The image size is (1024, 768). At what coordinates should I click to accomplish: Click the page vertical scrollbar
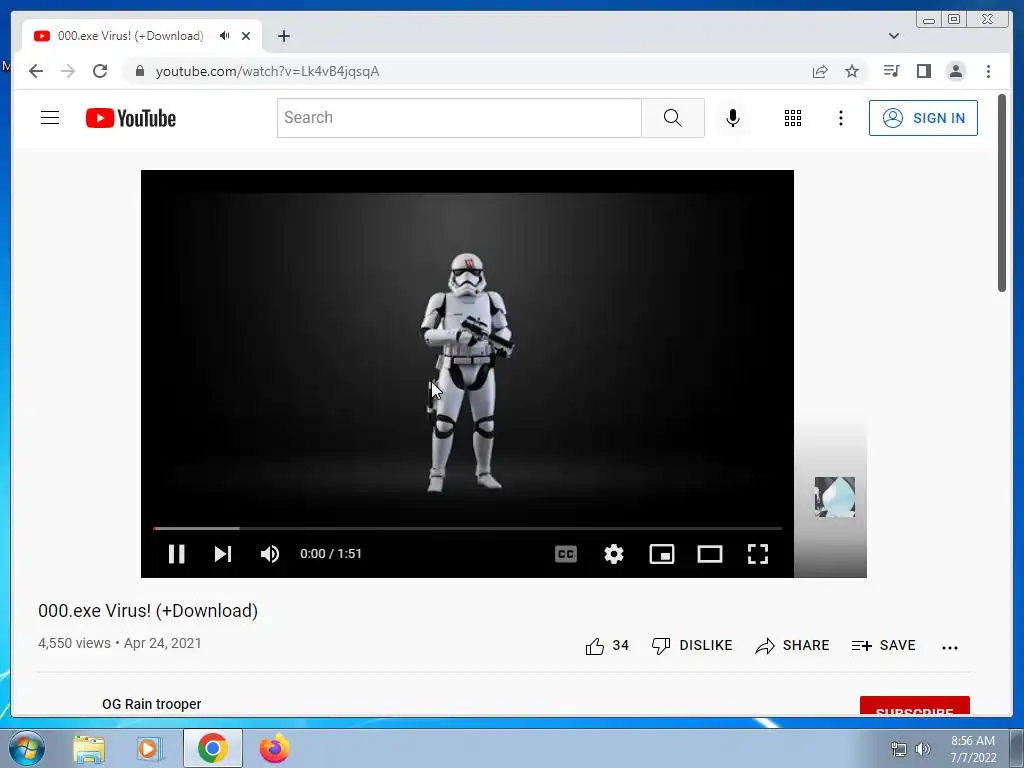[x=1002, y=193]
